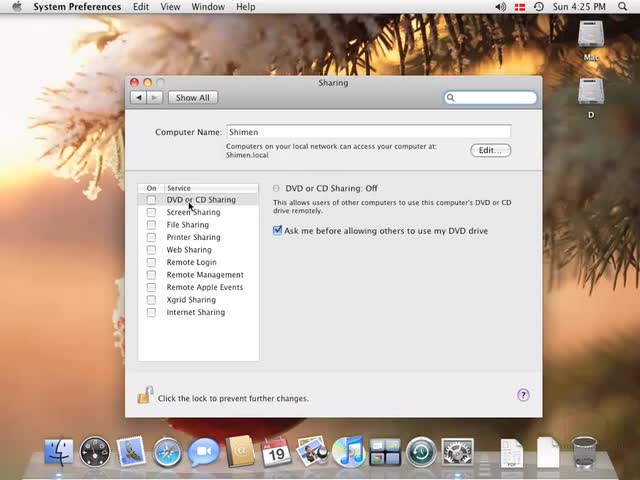The width and height of the screenshot is (640, 480).
Task: Launch Preview from the Dock
Action: 312,451
